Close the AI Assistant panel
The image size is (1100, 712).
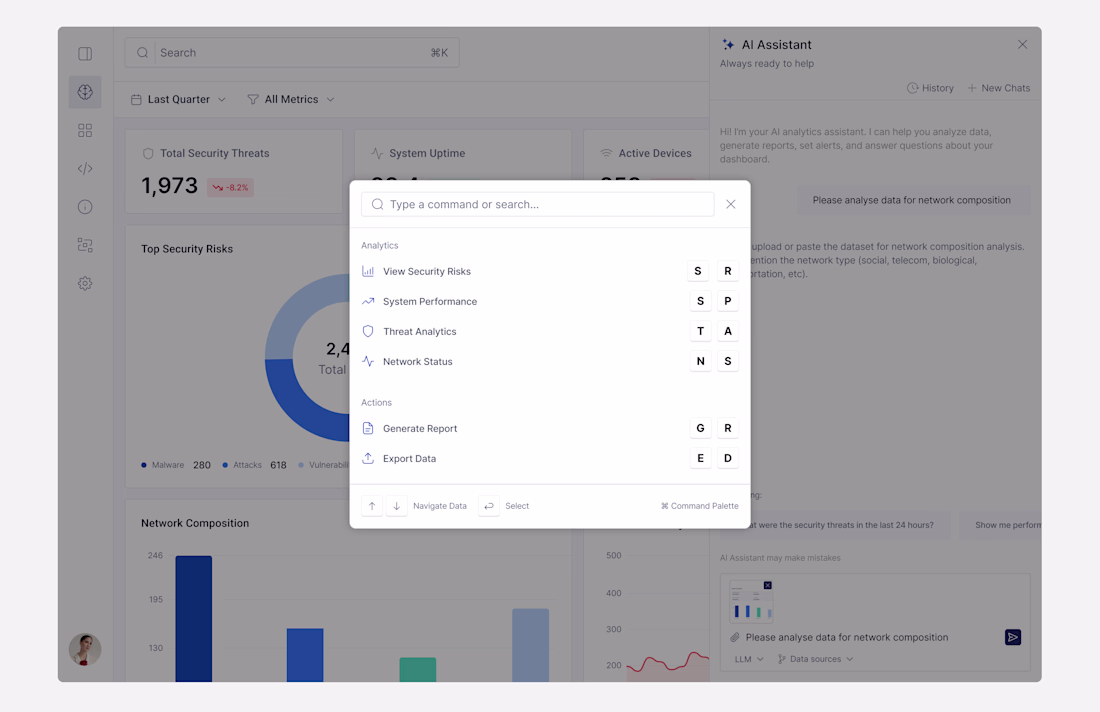tap(1022, 44)
